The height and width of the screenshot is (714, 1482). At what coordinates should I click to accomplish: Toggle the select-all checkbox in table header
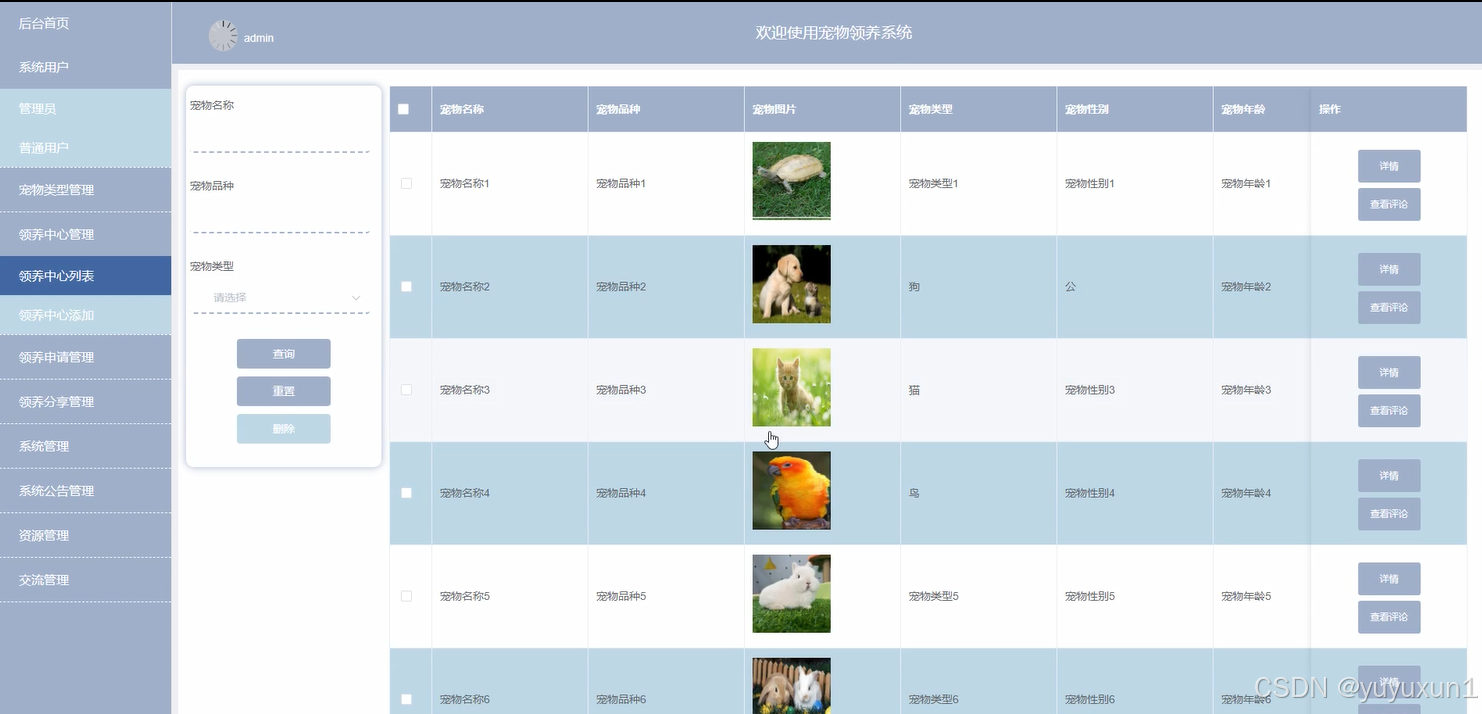pos(403,109)
